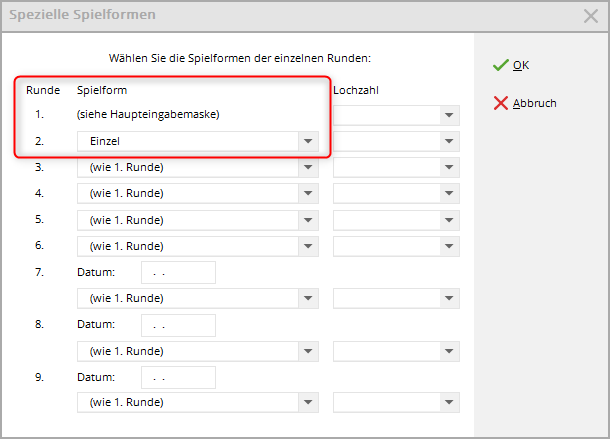610x439 pixels.
Task: Open the round 2 Spielform dropdown
Action: coord(308,142)
